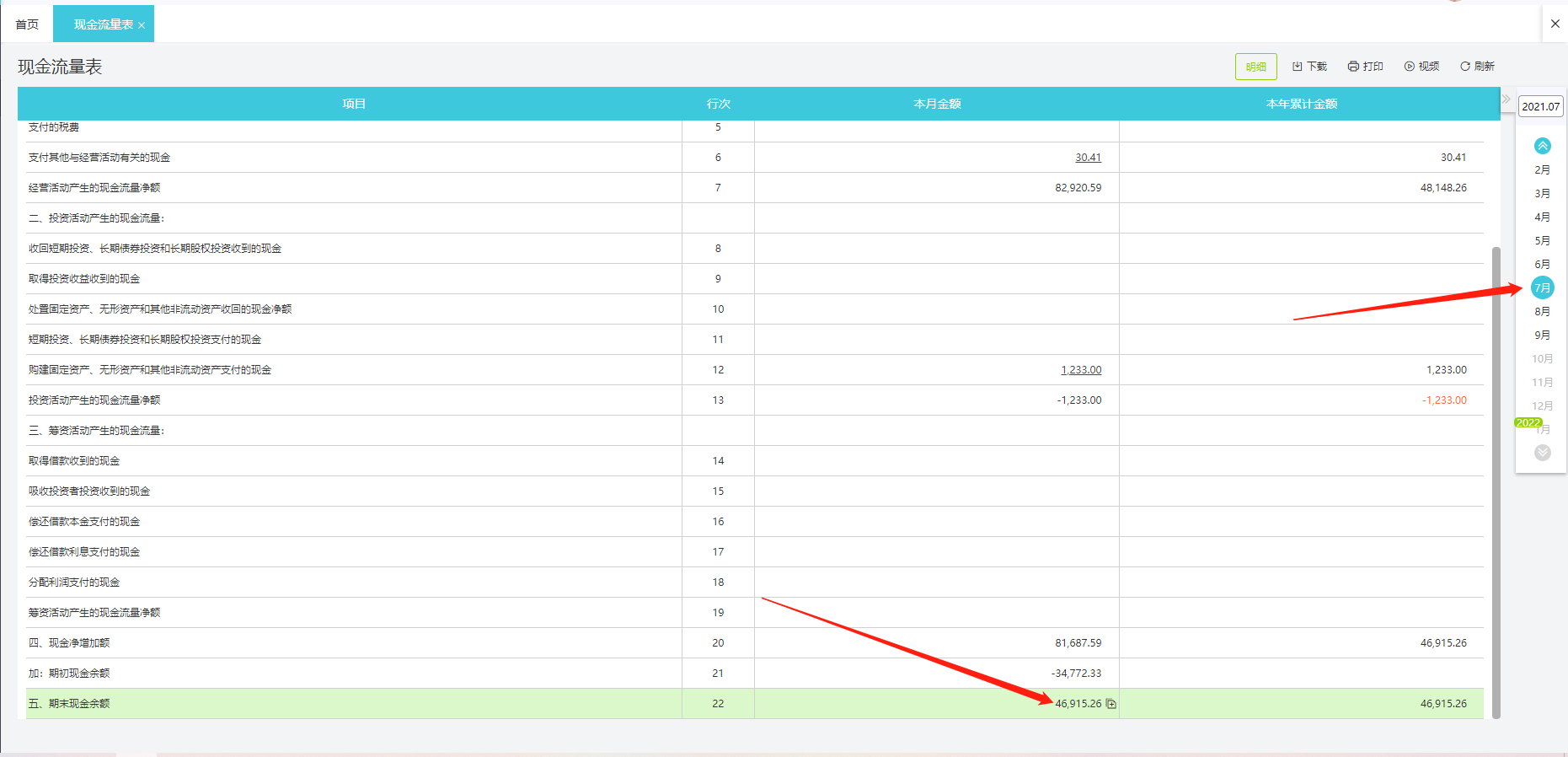
Task: Click the 明细 button
Action: [x=1255, y=67]
